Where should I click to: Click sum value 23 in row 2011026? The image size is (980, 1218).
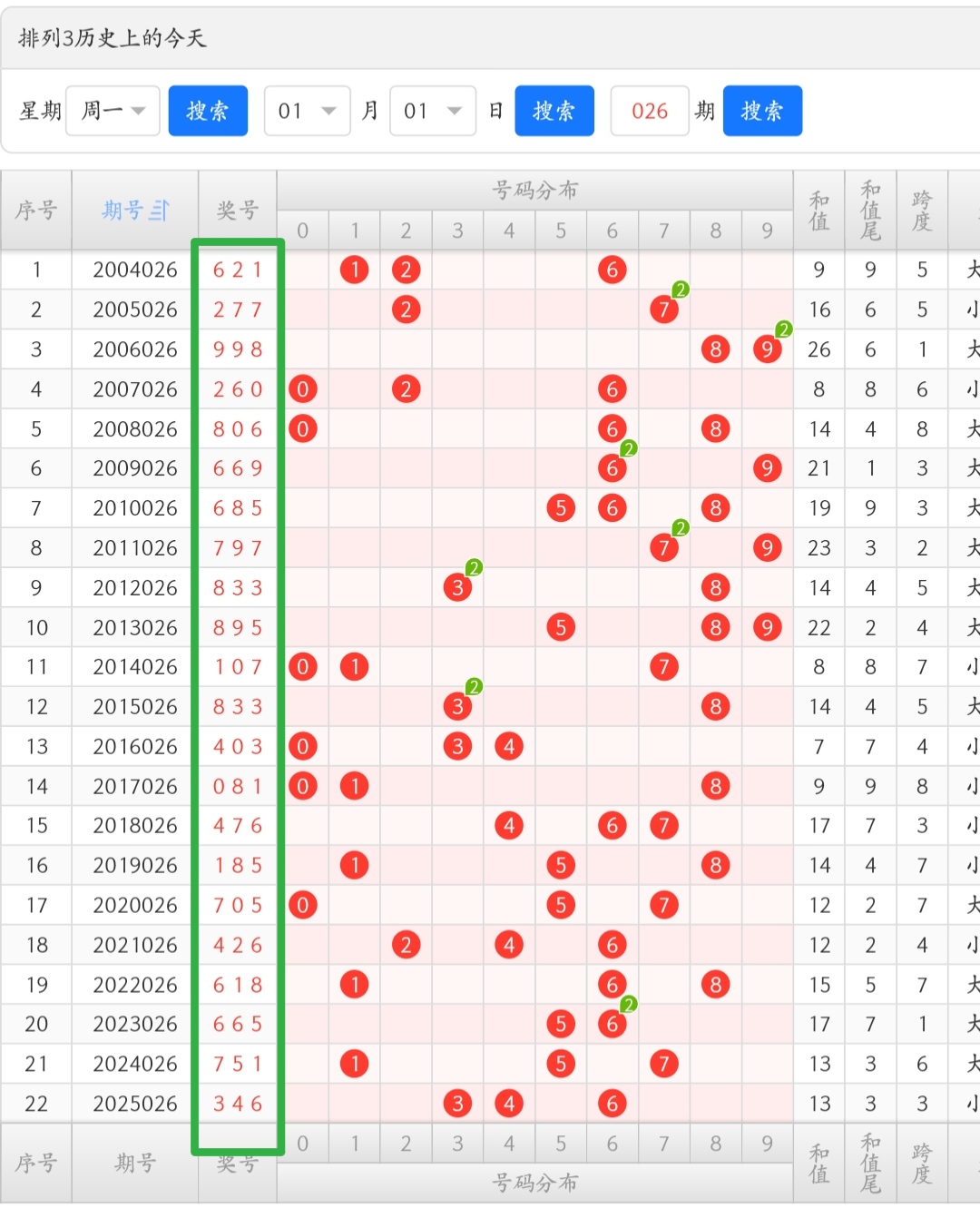point(819,548)
